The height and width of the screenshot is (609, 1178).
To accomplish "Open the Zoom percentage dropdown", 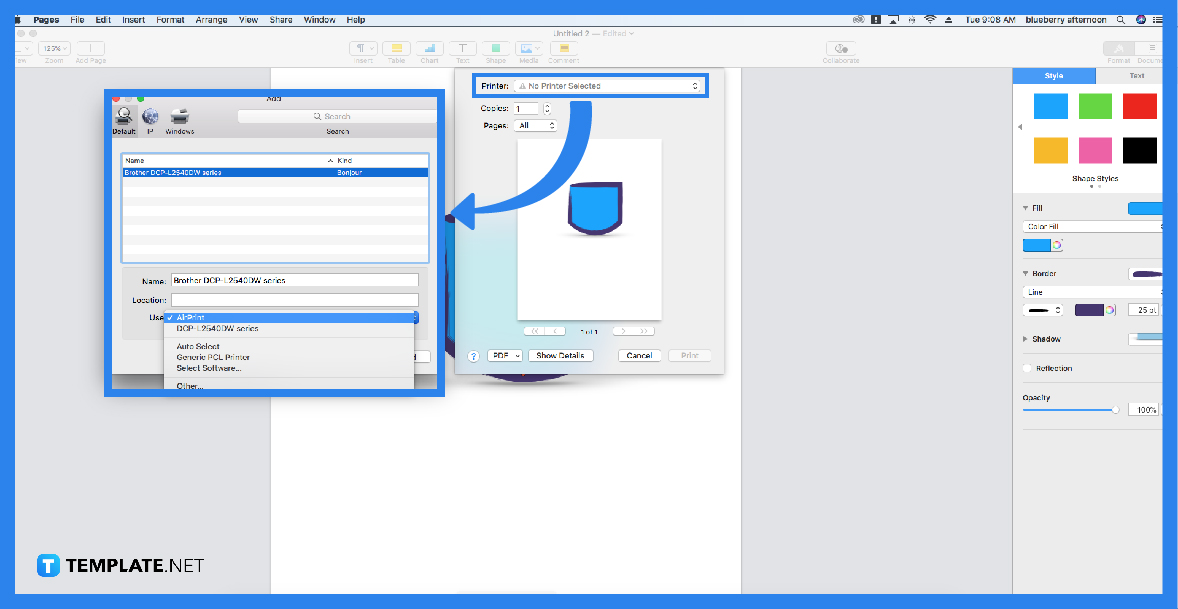I will 55,49.
